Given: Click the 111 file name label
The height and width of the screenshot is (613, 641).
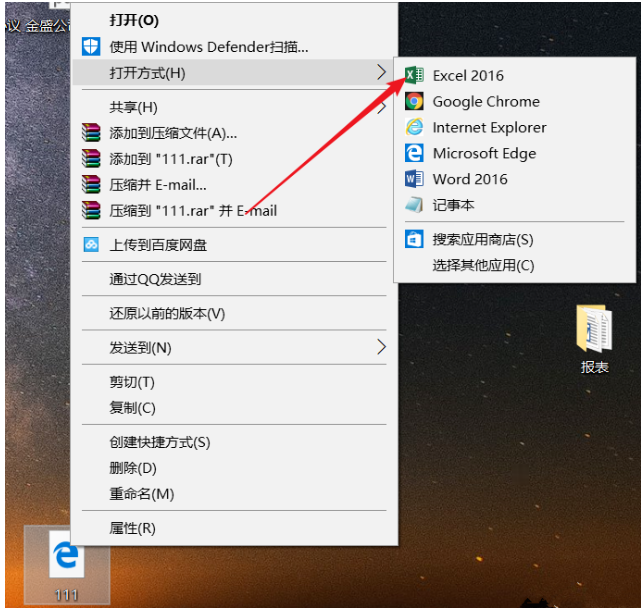Looking at the screenshot, I should pyautogui.click(x=67, y=595).
